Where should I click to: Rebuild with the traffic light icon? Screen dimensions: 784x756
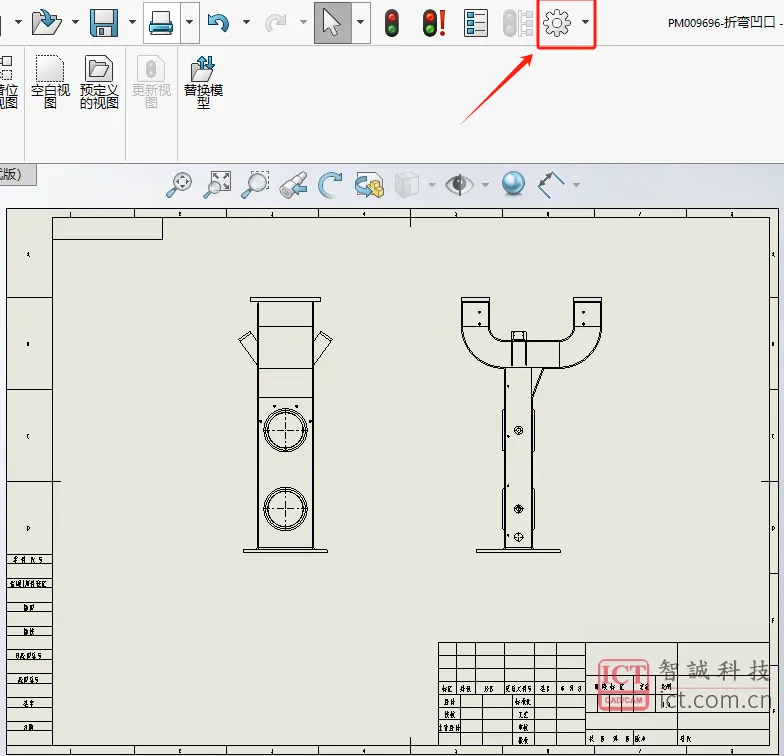[392, 24]
